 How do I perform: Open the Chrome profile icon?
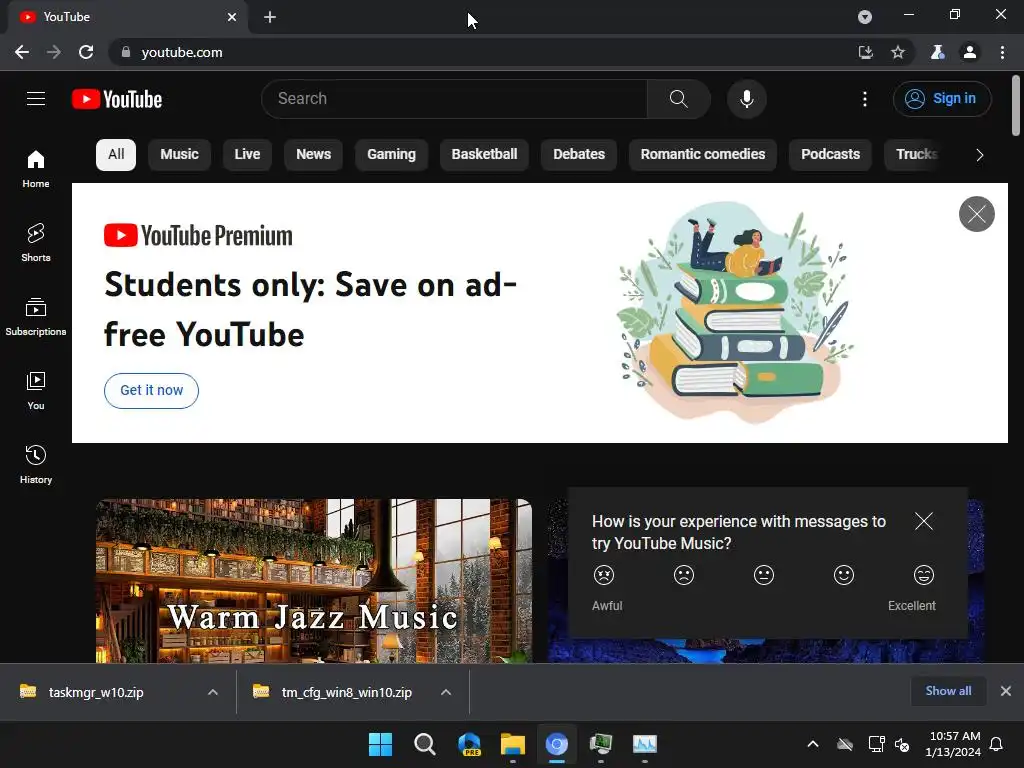(970, 52)
